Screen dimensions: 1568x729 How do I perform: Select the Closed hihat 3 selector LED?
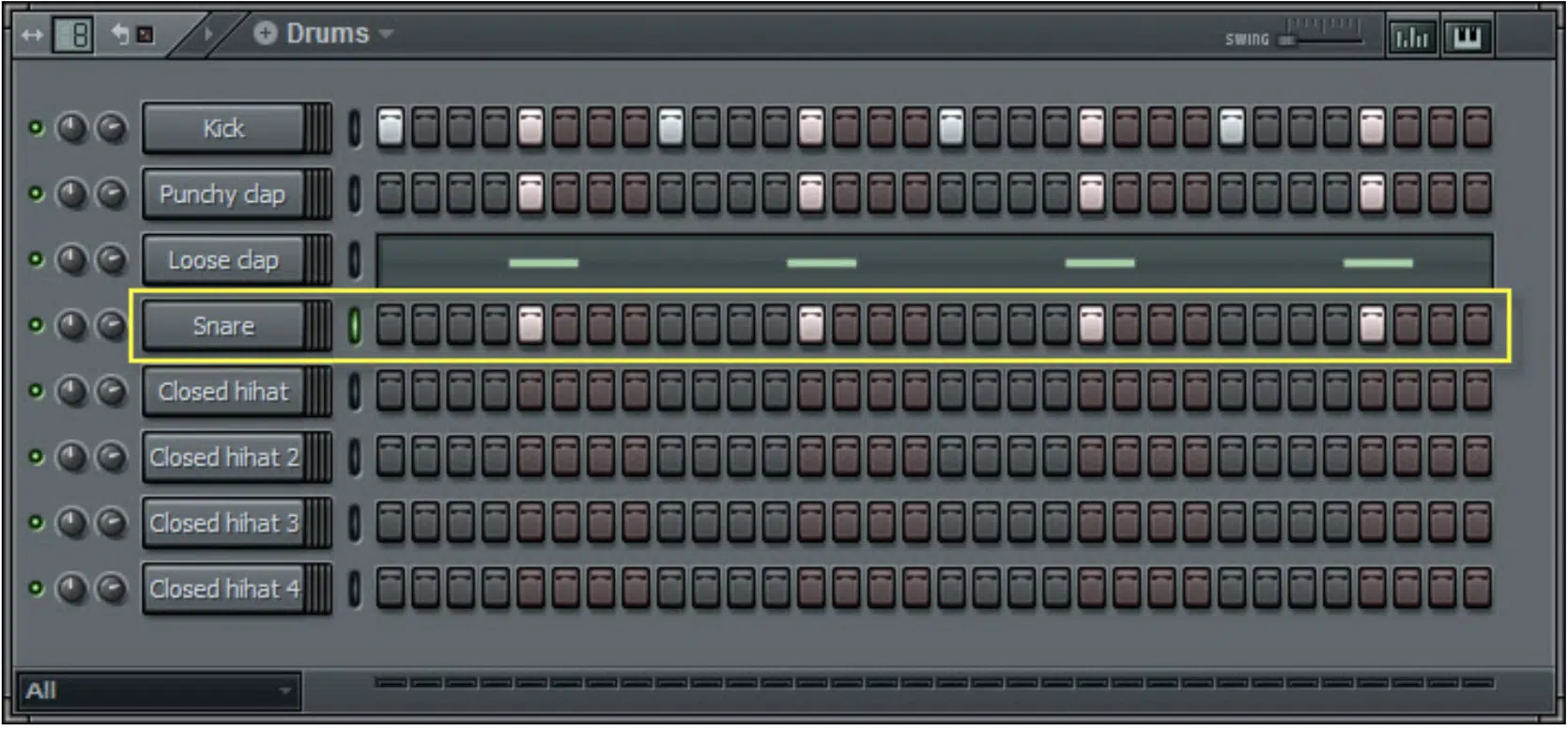click(x=354, y=522)
